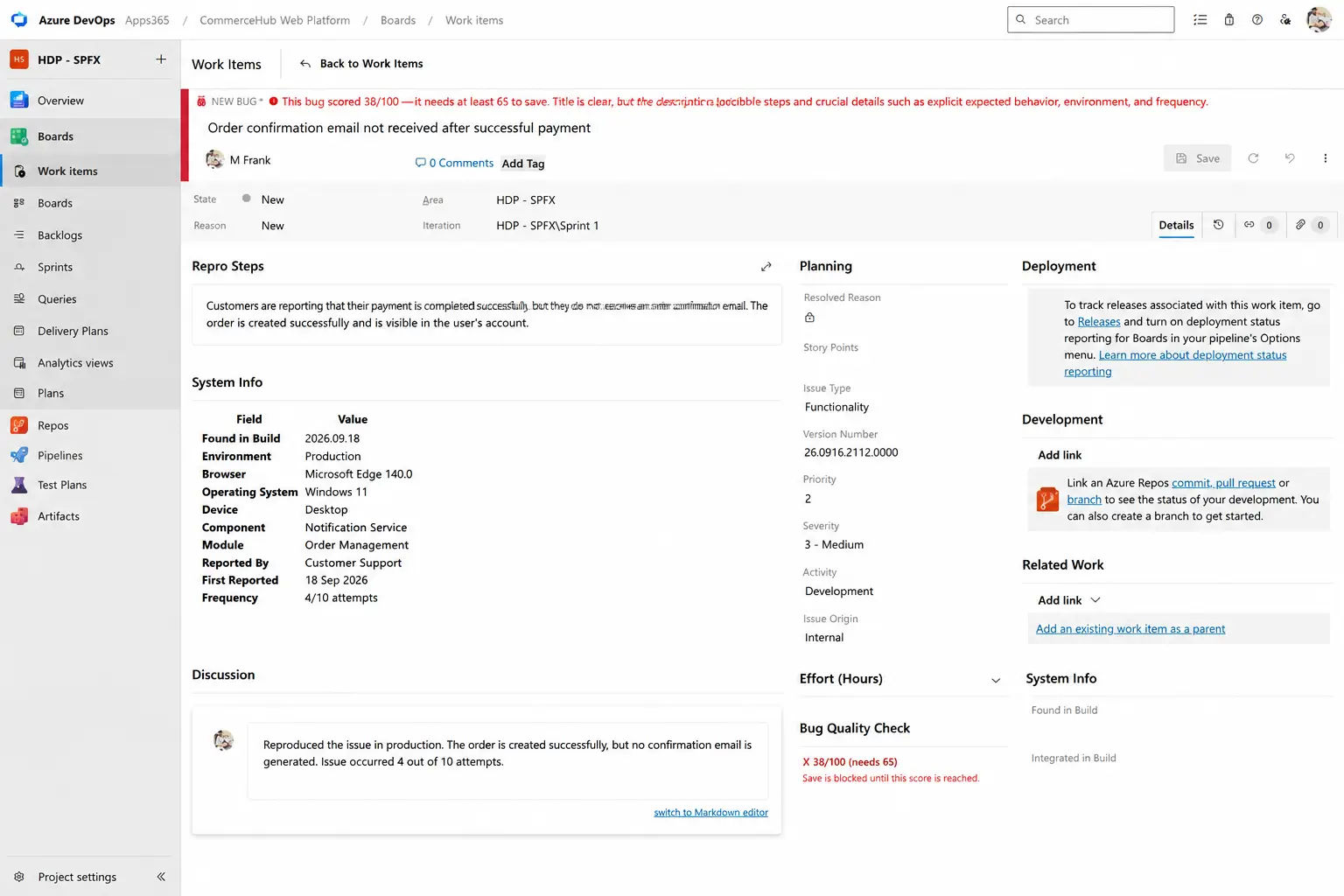Screen dimensions: 1344x896
Task: Open the branch link
Action: 1084,500
